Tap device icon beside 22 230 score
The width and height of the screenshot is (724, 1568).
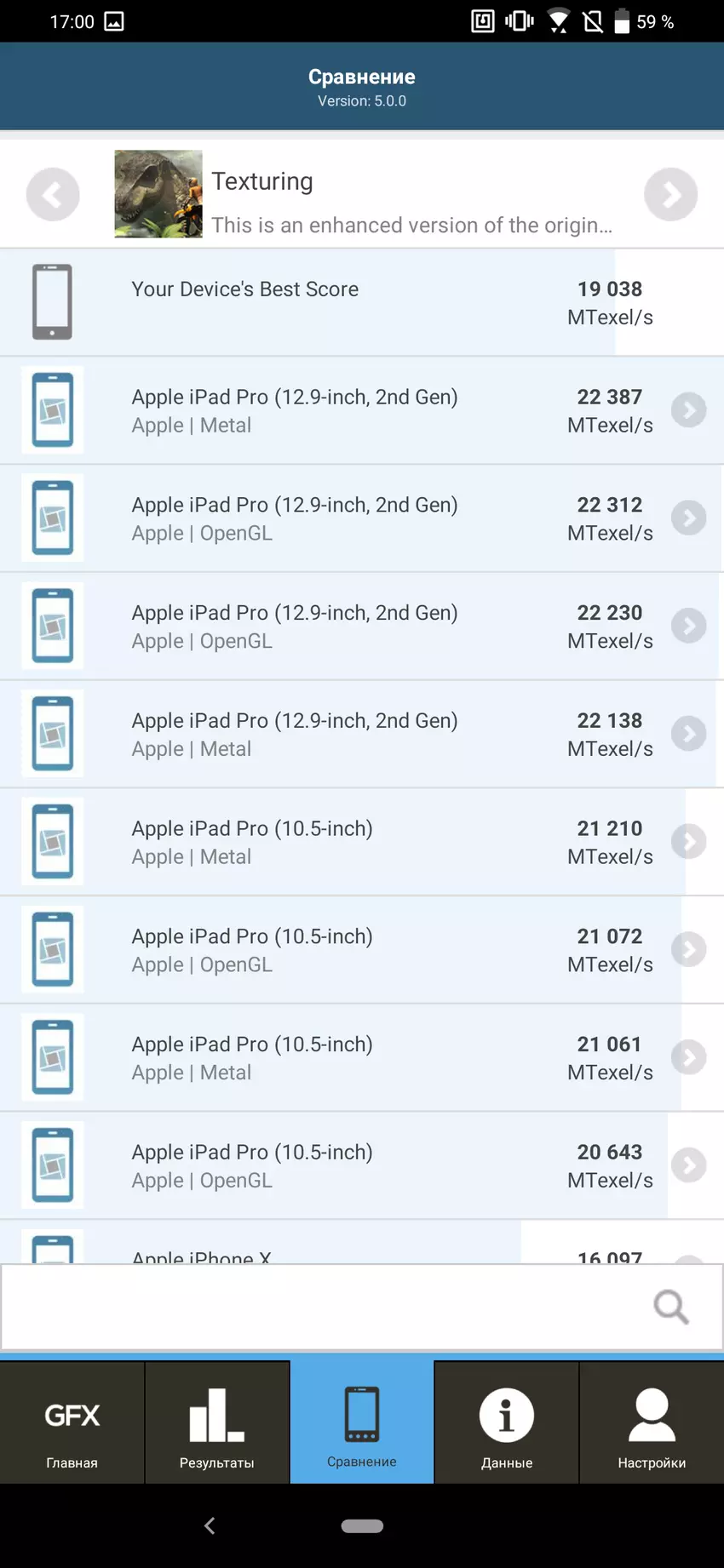[53, 626]
